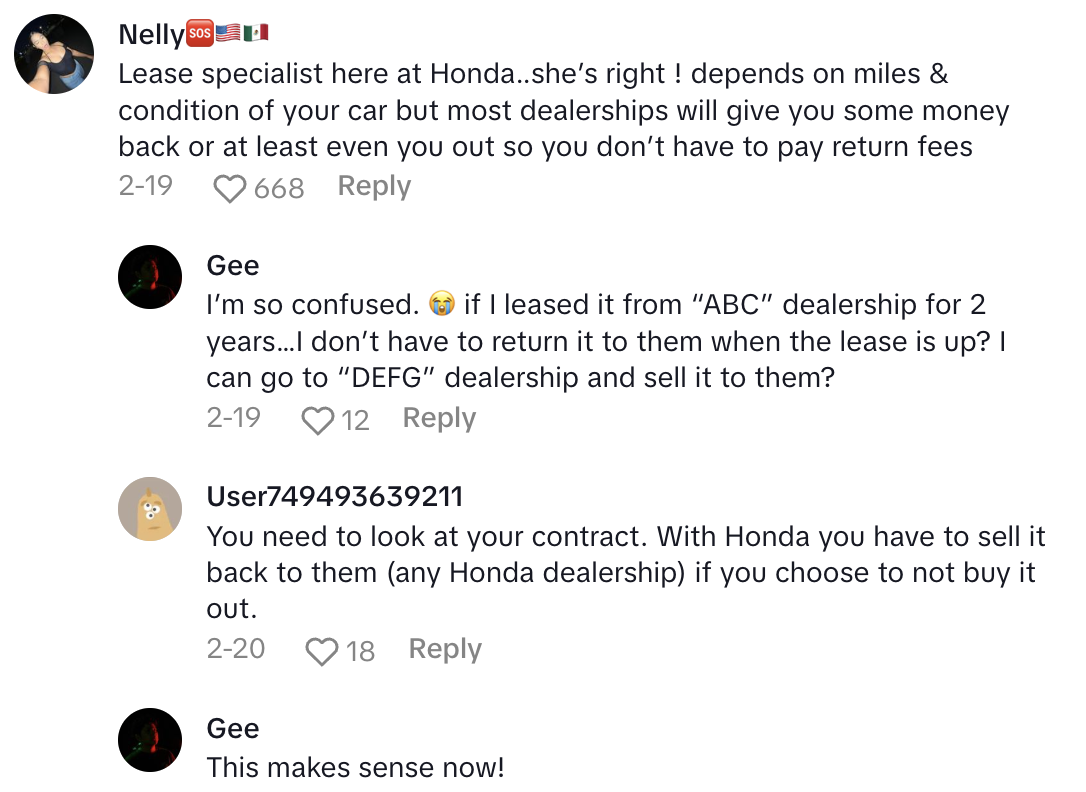Image resolution: width=1086 pixels, height=792 pixels.
Task: Open the Nelly username link
Action: click(151, 34)
